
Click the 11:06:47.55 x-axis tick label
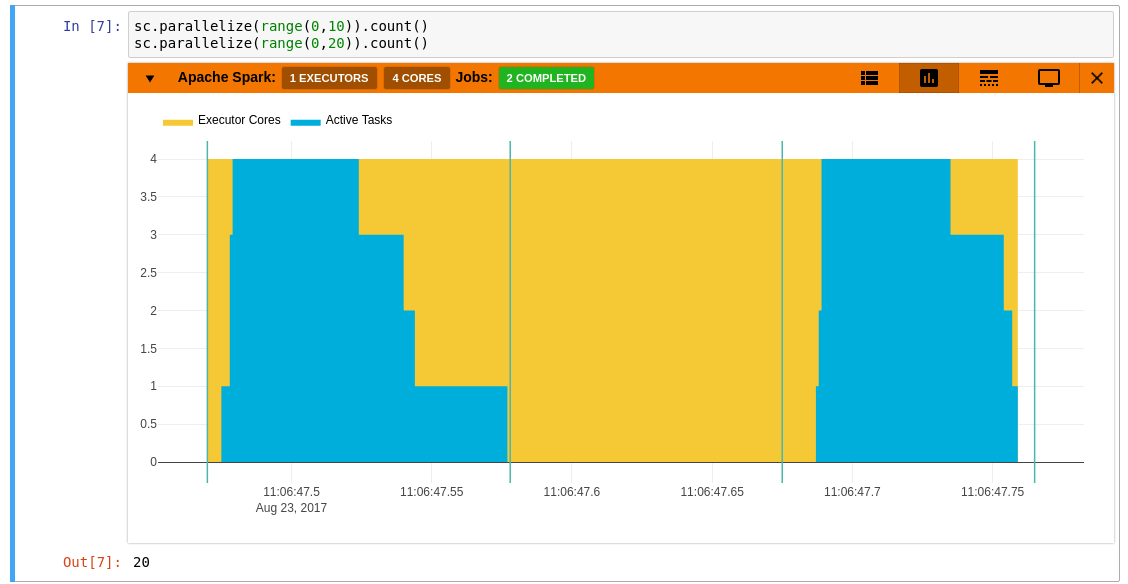coord(432,492)
